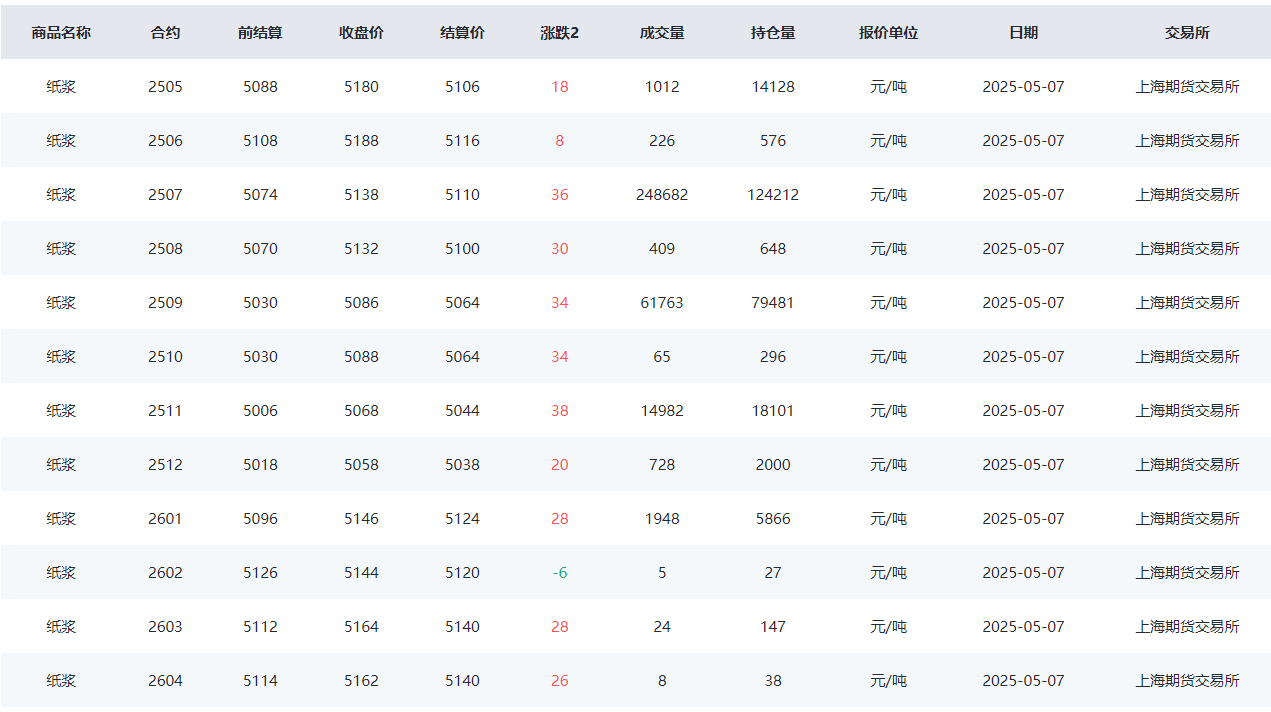
Task: Select contract cell 2511
Action: coord(165,411)
